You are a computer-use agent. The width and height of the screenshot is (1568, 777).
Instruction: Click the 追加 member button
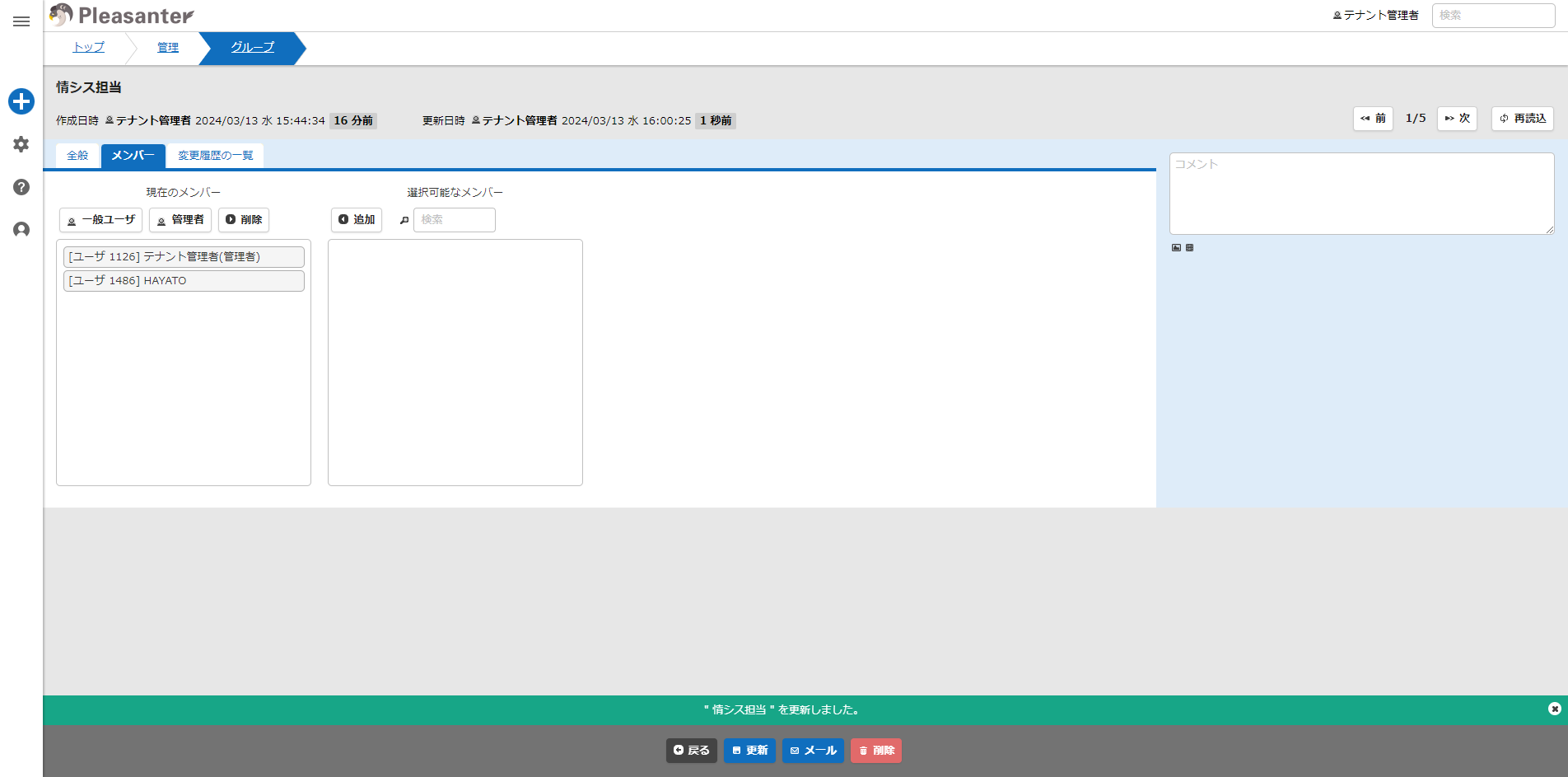tap(357, 220)
